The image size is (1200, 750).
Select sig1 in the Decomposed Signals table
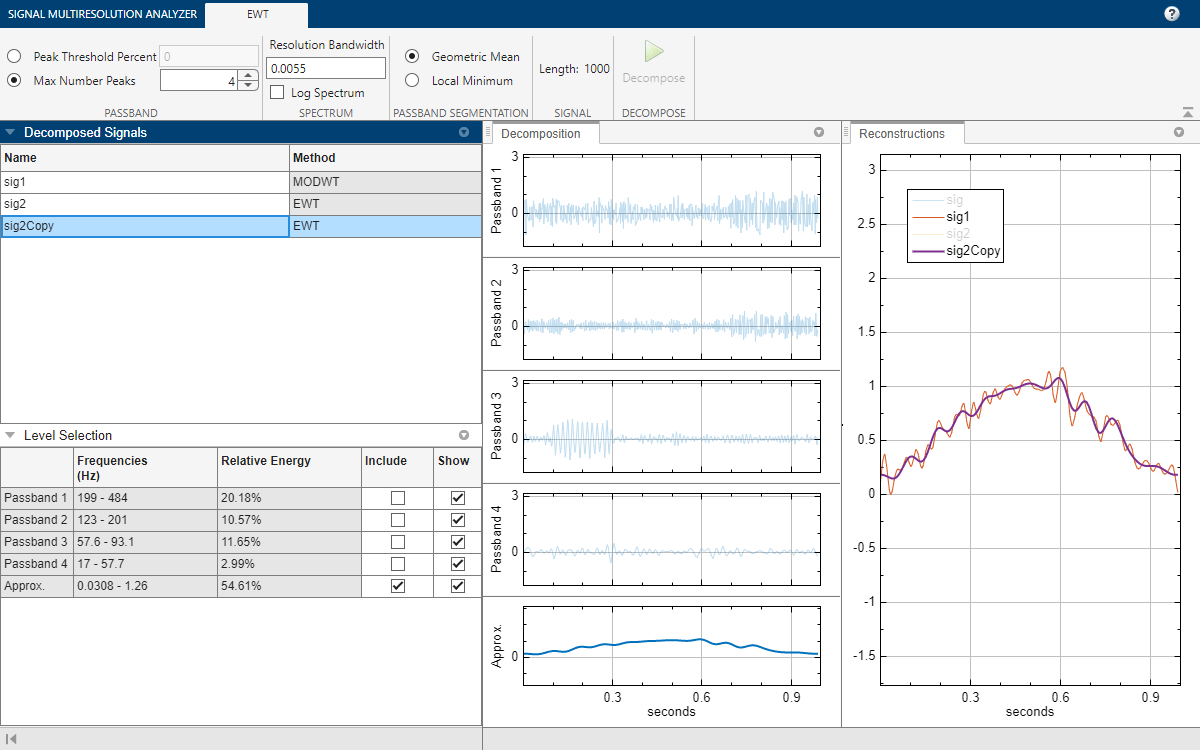point(145,182)
